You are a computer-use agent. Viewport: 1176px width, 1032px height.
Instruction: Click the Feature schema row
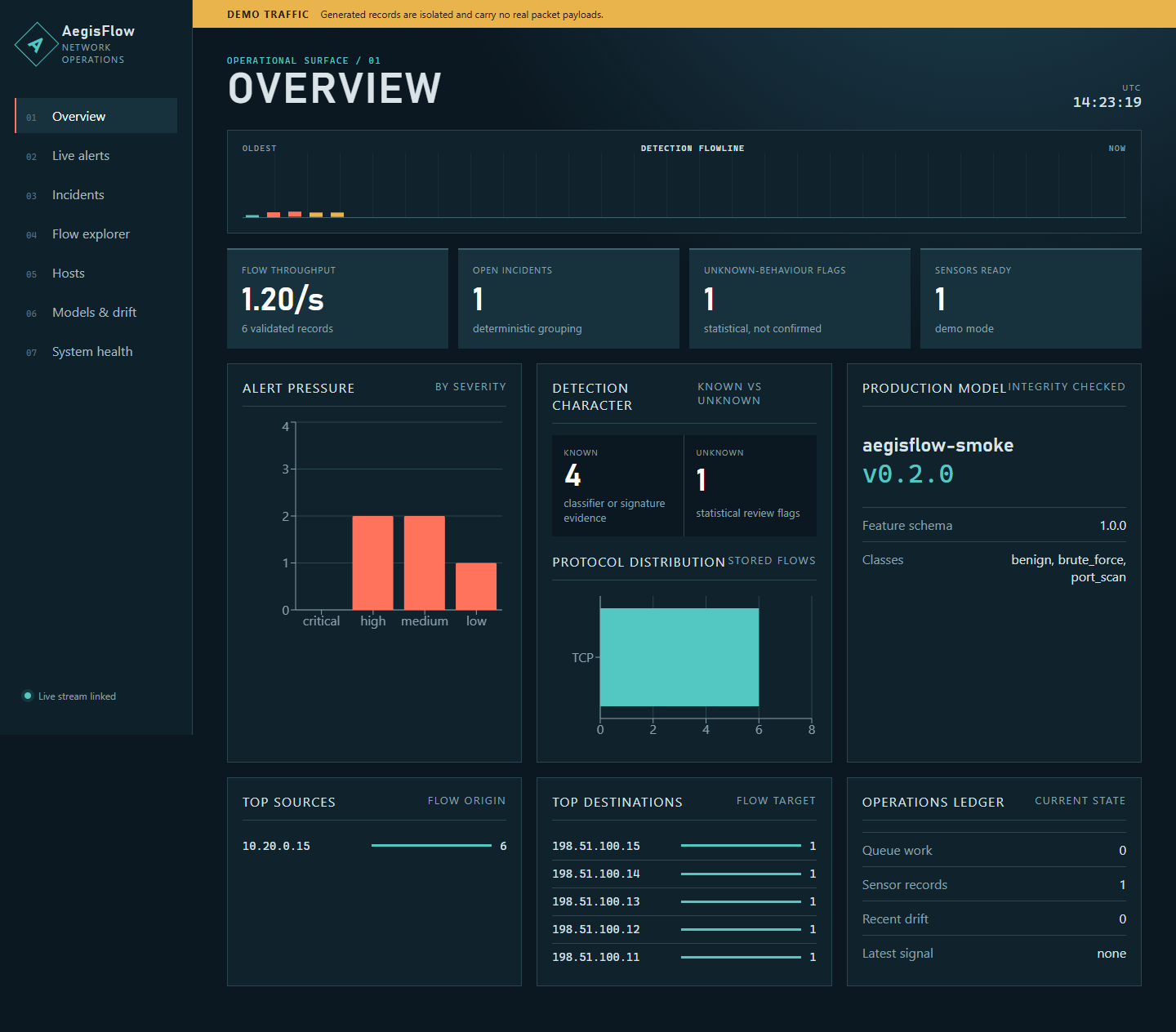[994, 525]
